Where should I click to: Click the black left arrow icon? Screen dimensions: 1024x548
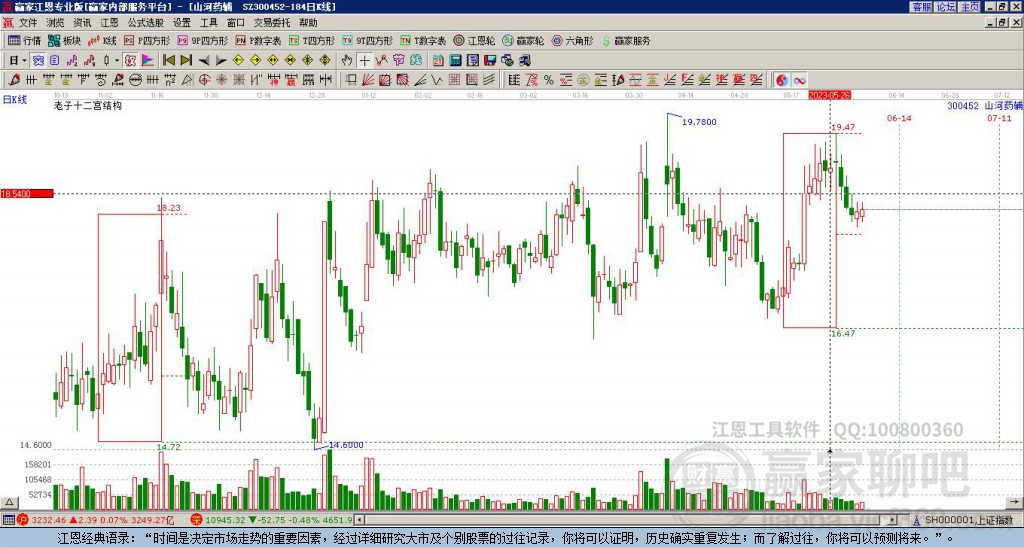[x=204, y=61]
